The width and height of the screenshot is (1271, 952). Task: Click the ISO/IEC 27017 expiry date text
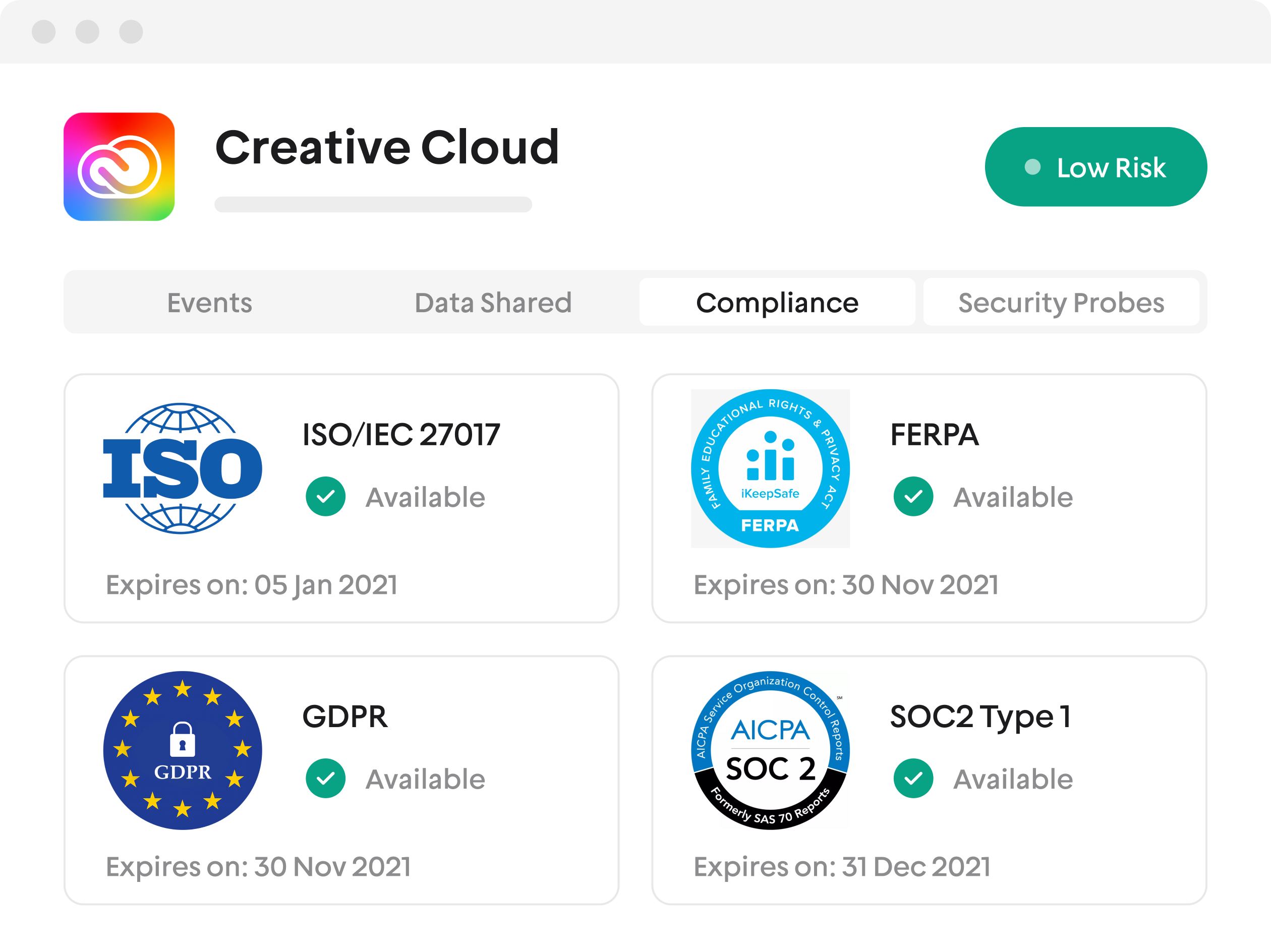tap(252, 585)
